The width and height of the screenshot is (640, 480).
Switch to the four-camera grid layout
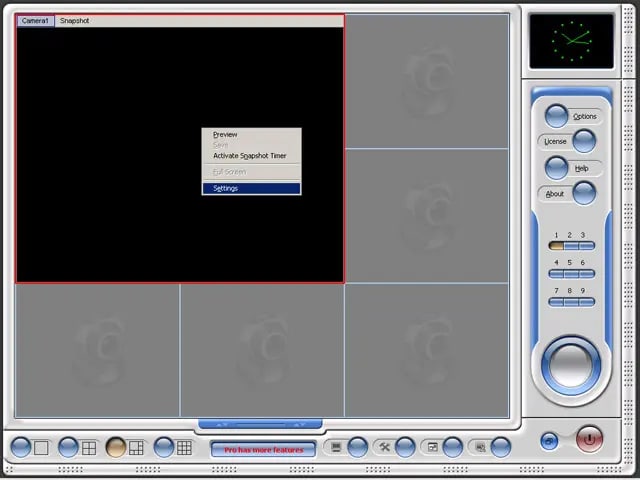point(68,447)
